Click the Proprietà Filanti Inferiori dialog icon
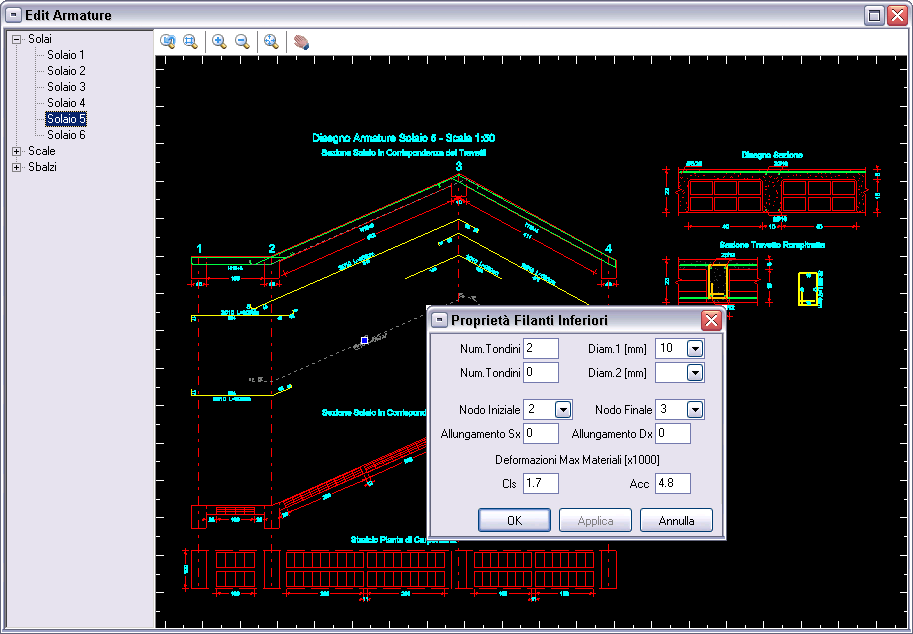Viewport: 913px width, 634px height. (x=439, y=320)
